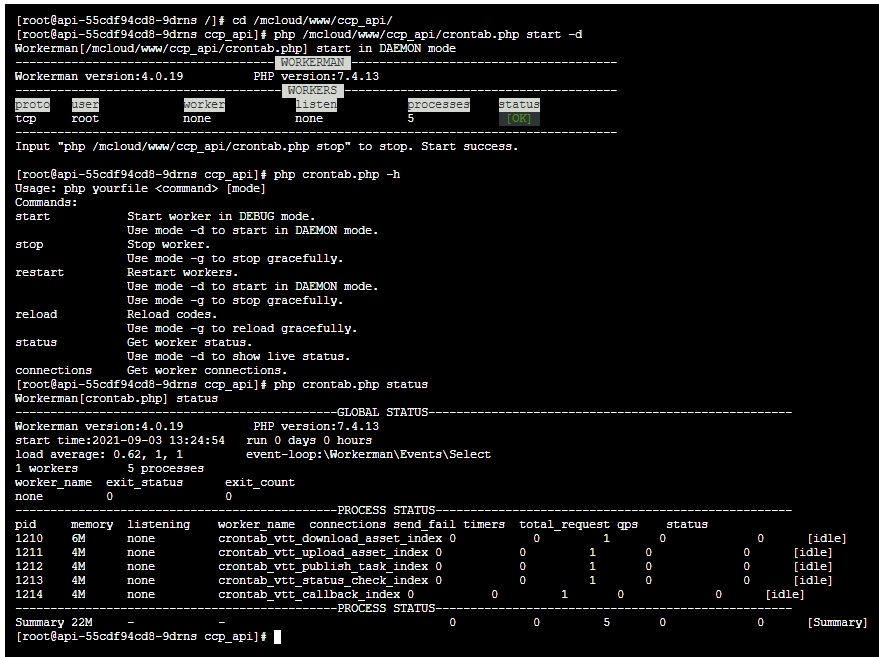The image size is (879, 657).
Task: Click crontab_vtt_upload_asset_index worker name
Action: point(323,552)
